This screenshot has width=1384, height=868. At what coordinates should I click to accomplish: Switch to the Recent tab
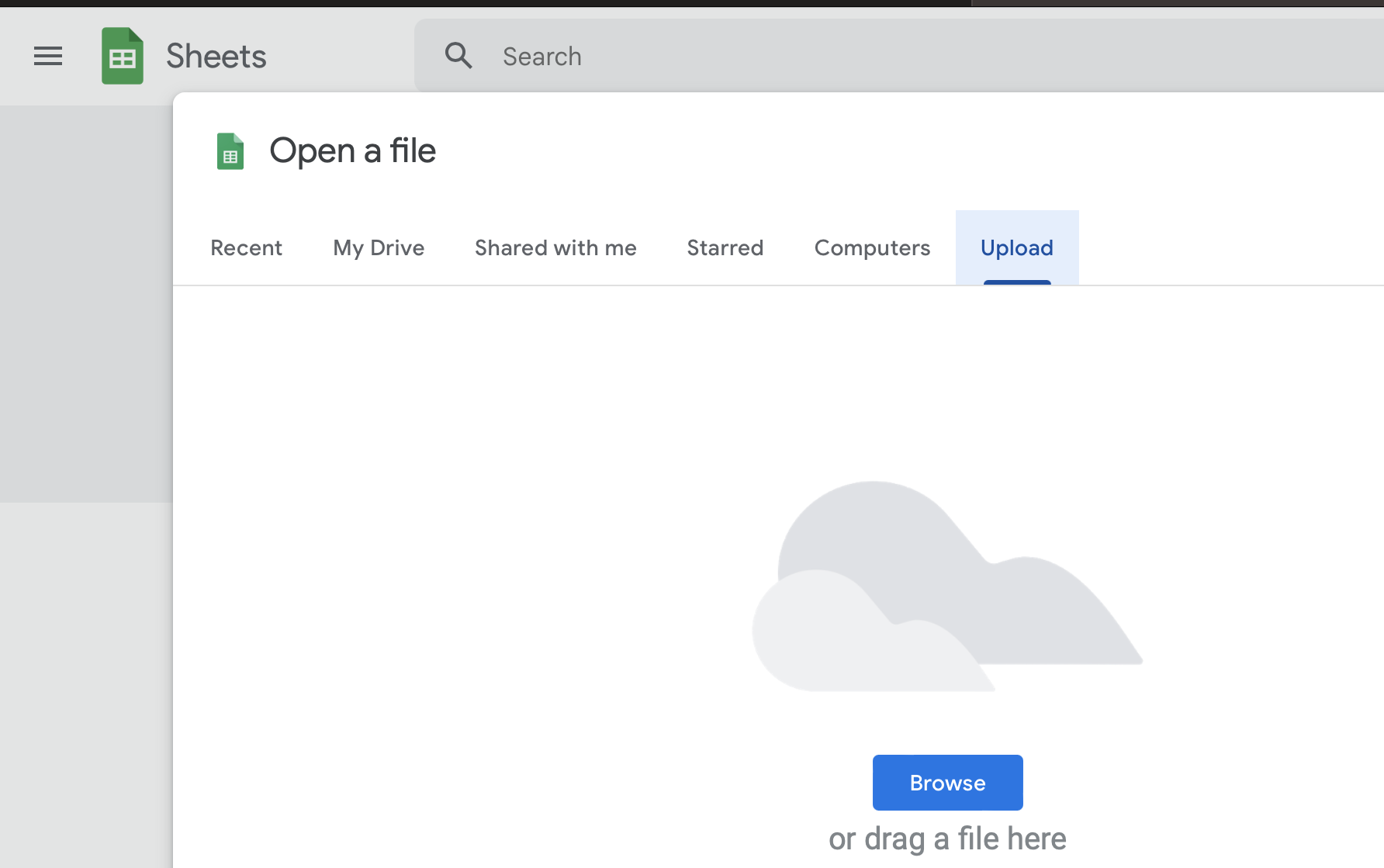coord(246,247)
